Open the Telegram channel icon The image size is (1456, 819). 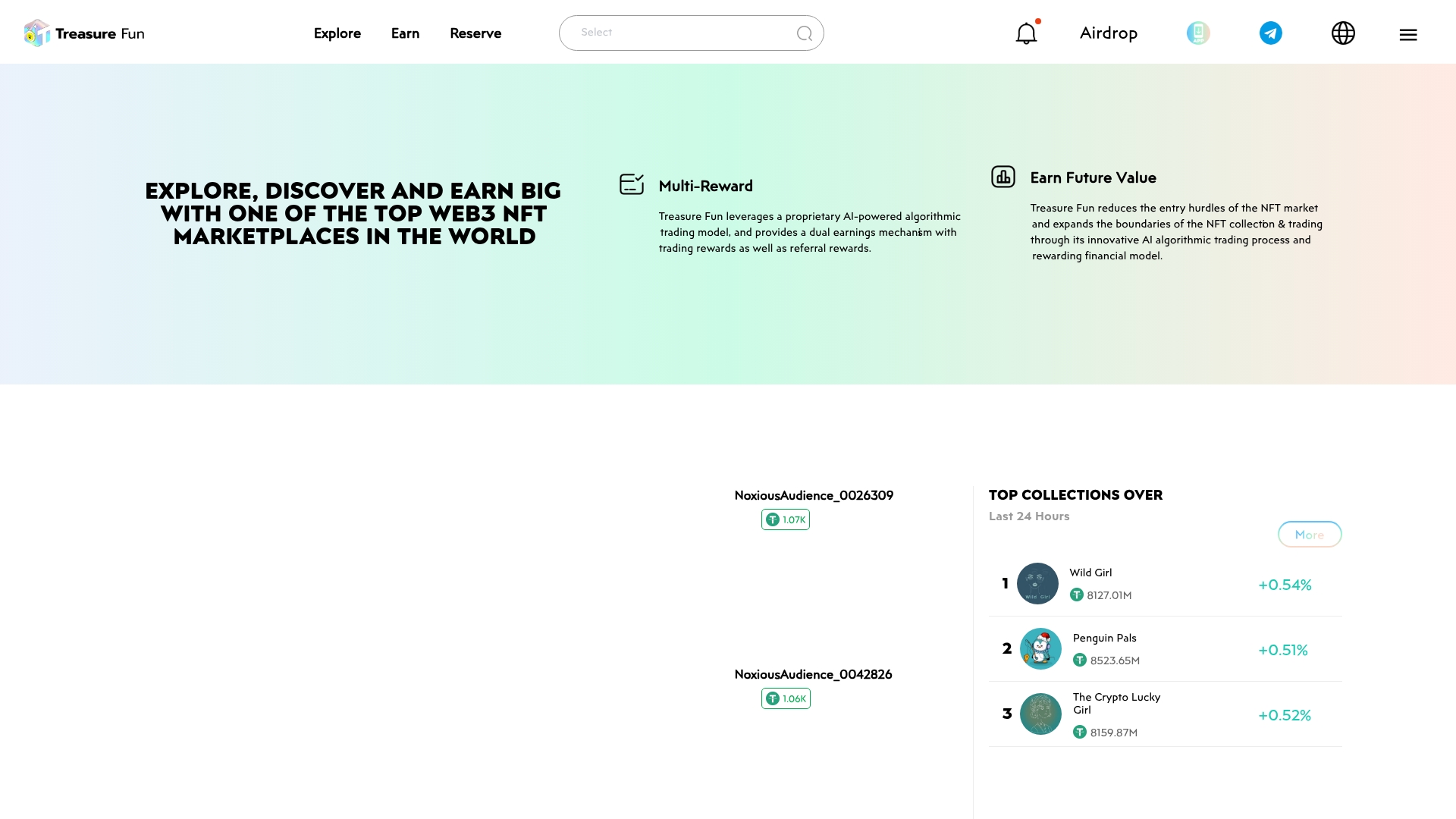1270,33
